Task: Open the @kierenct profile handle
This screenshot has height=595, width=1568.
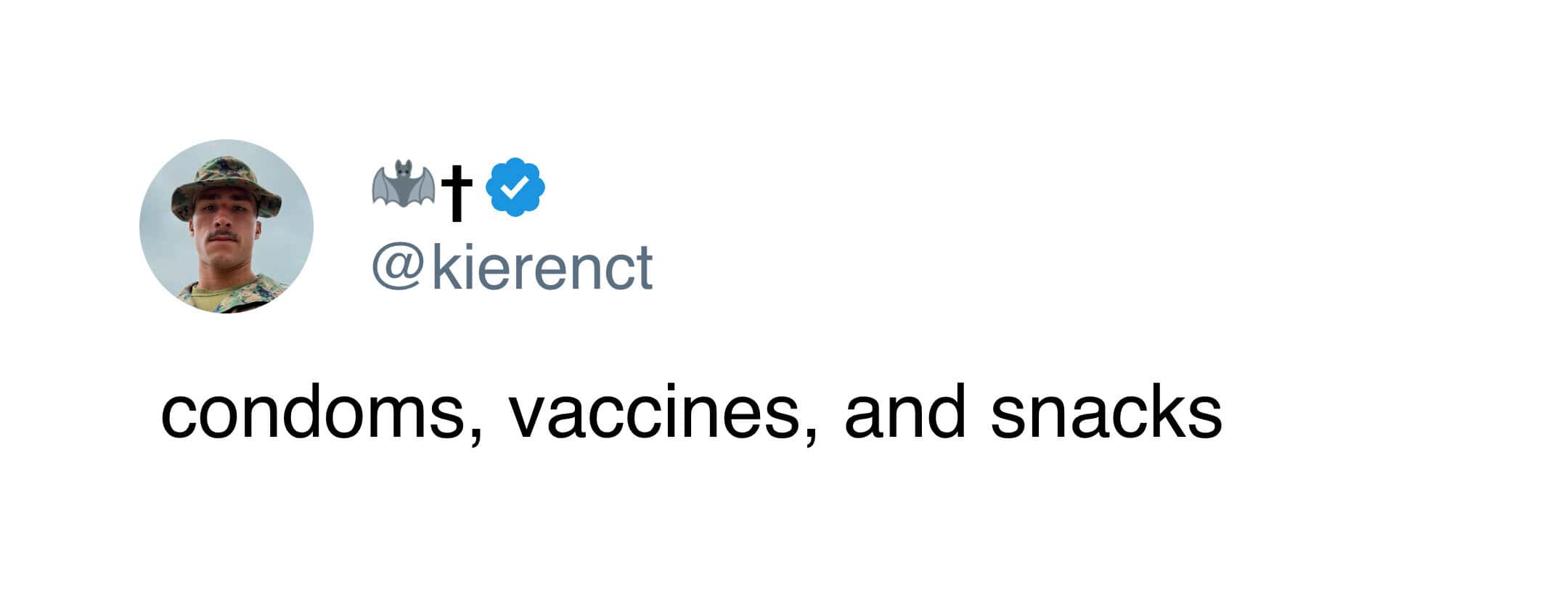Action: [x=513, y=267]
